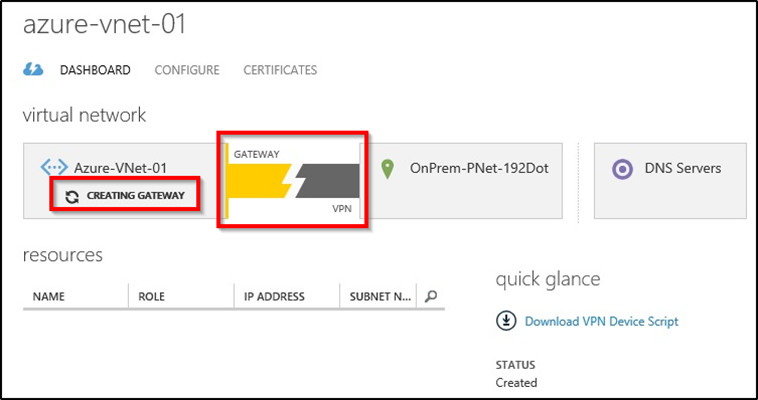Click the green OnPrem location pin icon
758x400 pixels.
pos(387,169)
